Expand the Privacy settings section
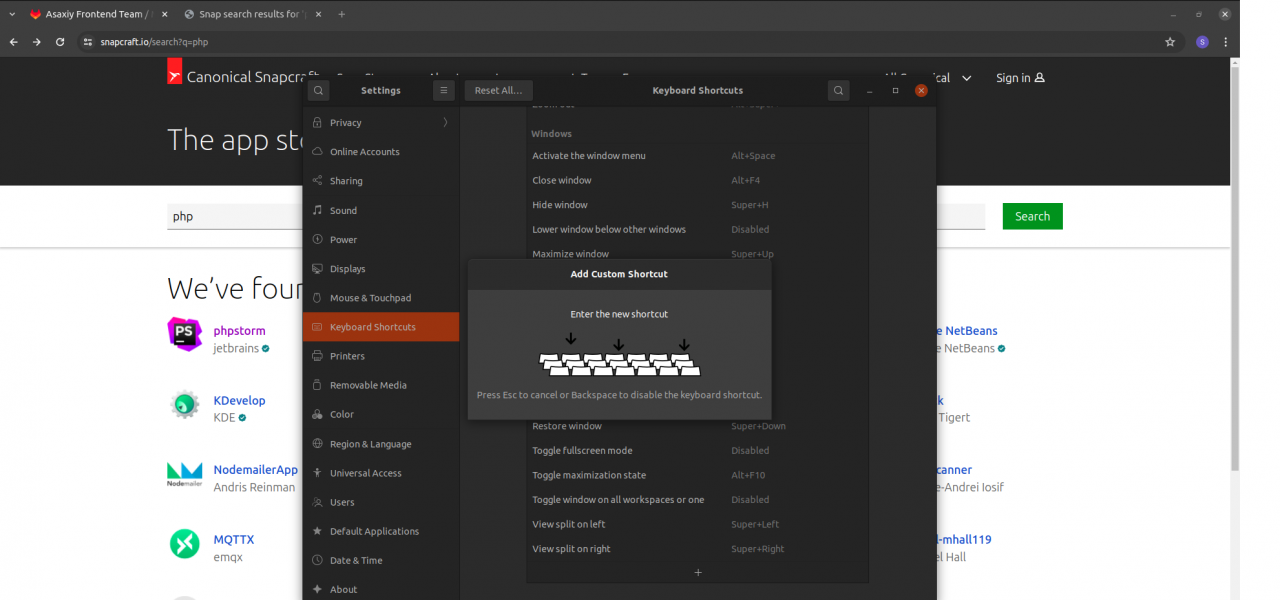The width and height of the screenshot is (1280, 600). (380, 123)
